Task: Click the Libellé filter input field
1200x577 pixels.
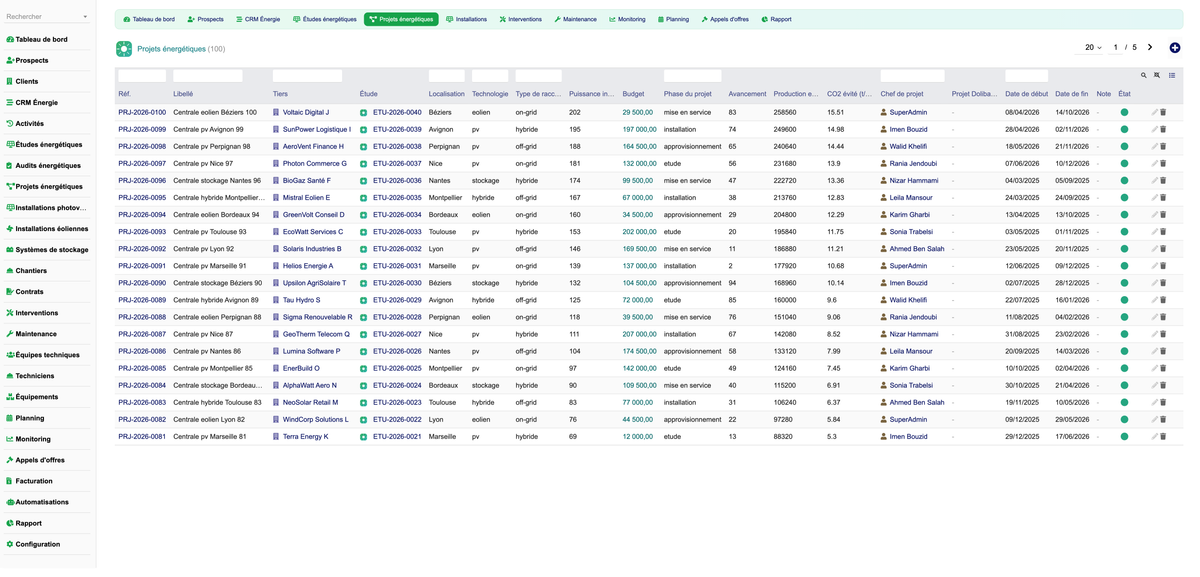Action: (208, 76)
